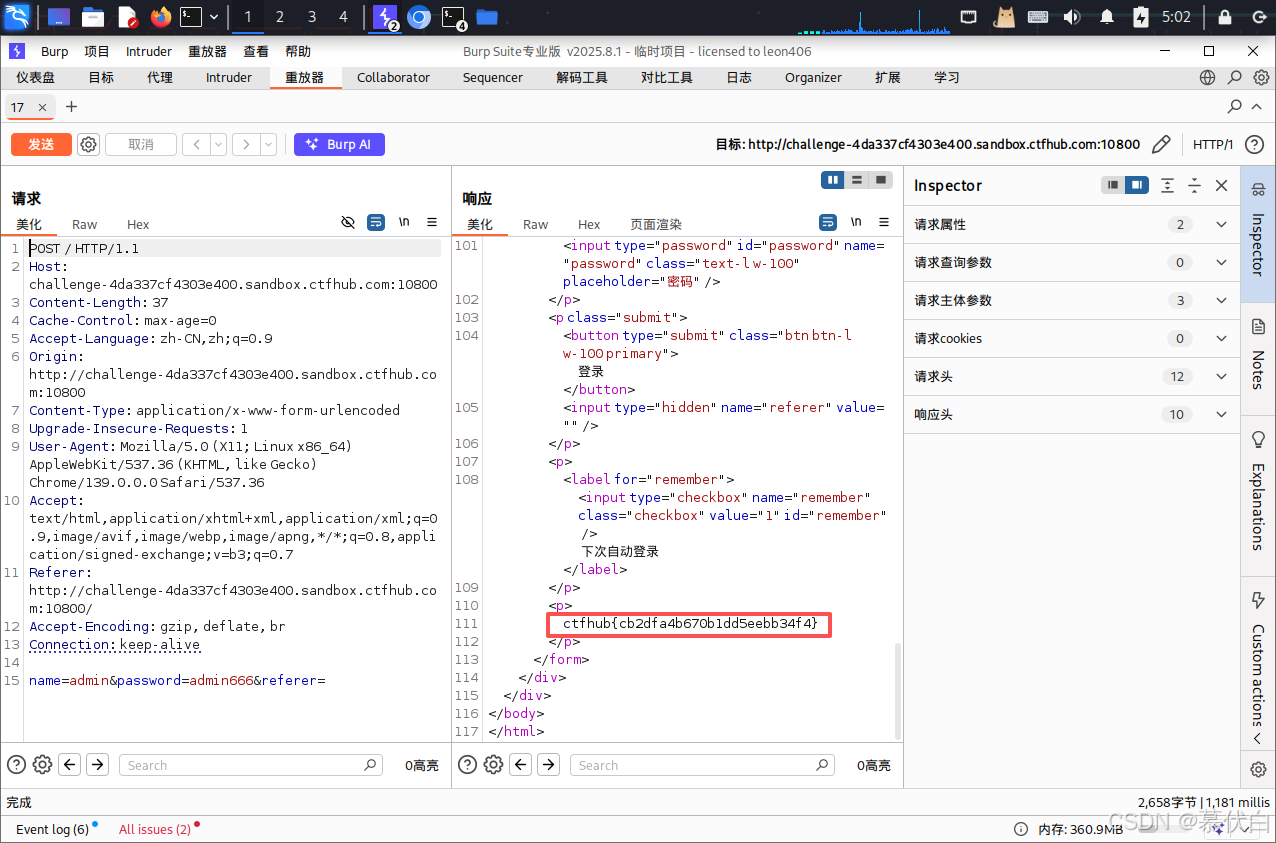Toggle \n display in the response panel

(856, 222)
